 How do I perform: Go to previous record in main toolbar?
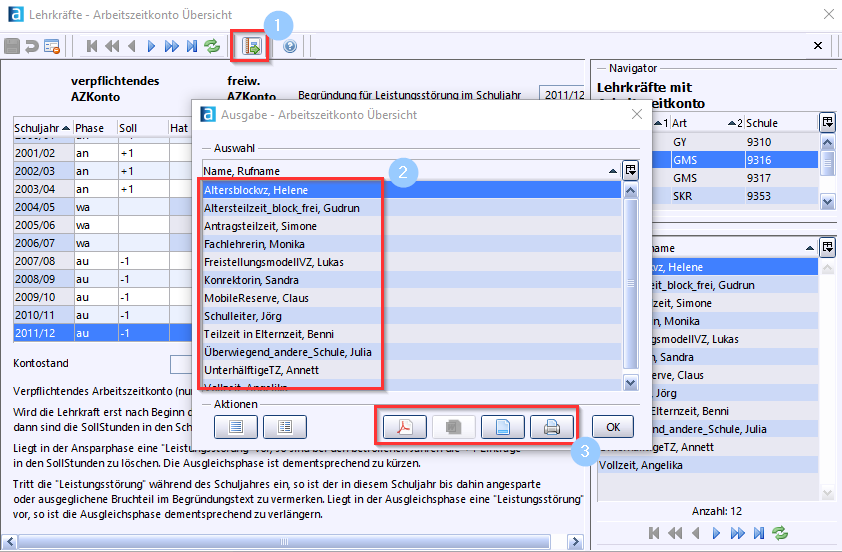pos(132,46)
